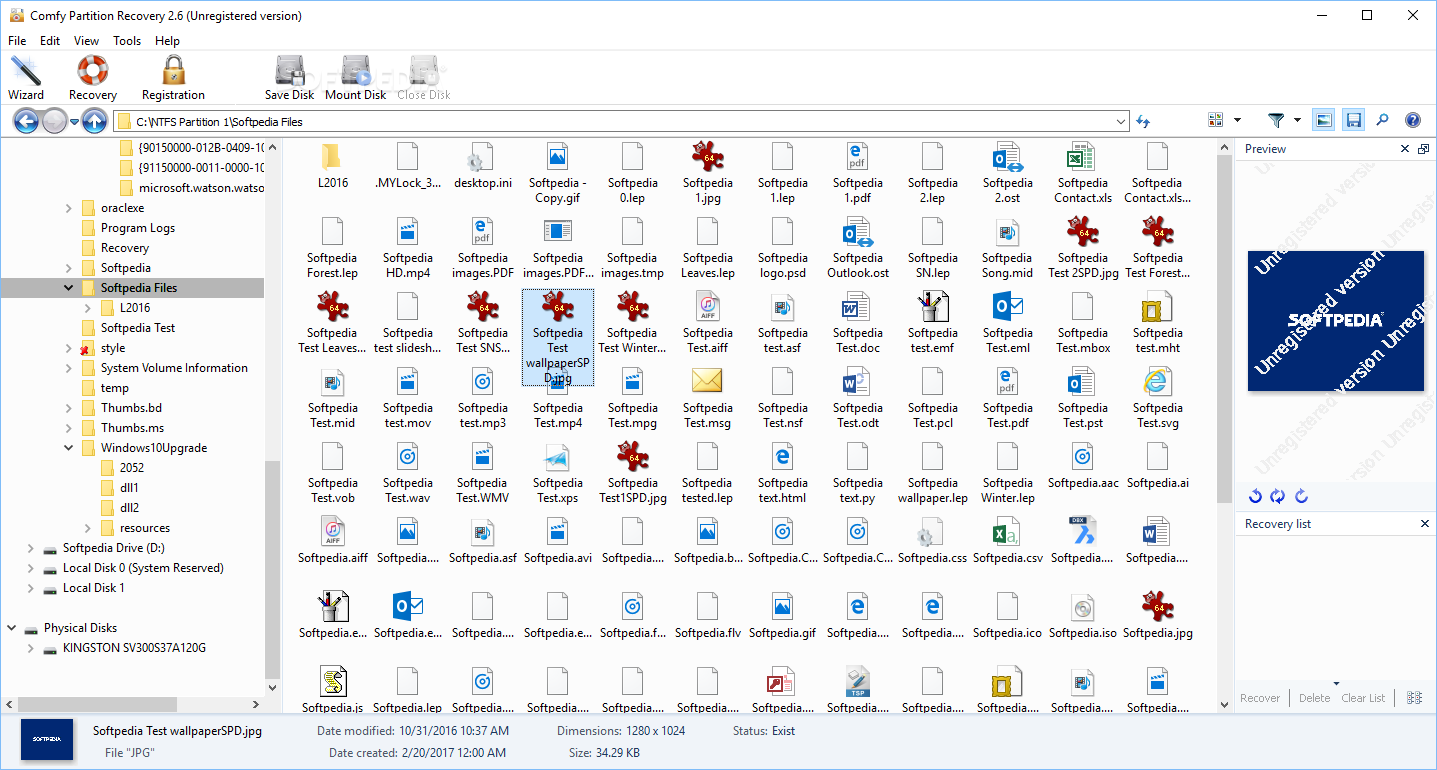Viewport: 1437px width, 770px height.
Task: Undock the Preview panel
Action: (x=1424, y=149)
